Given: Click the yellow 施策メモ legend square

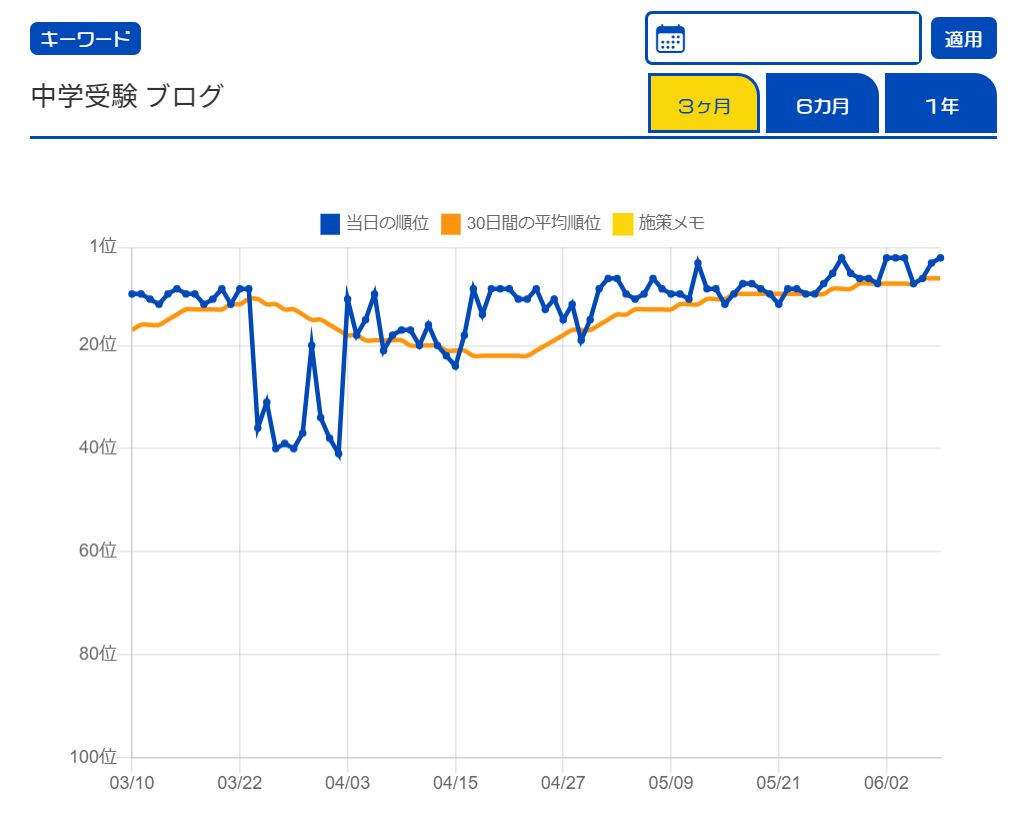Looking at the screenshot, I should pyautogui.click(x=622, y=224).
